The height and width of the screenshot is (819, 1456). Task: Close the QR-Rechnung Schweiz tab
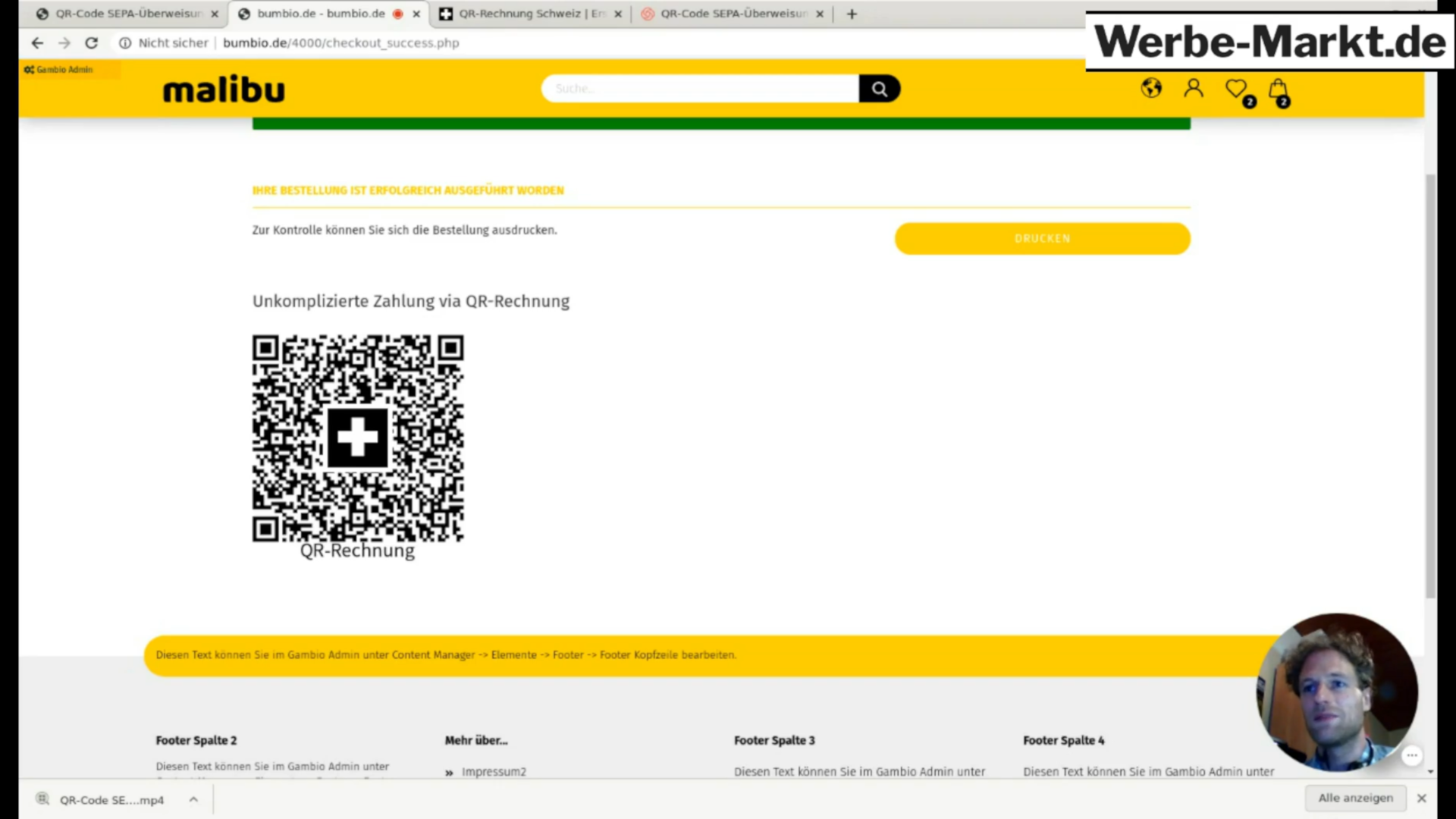618,14
